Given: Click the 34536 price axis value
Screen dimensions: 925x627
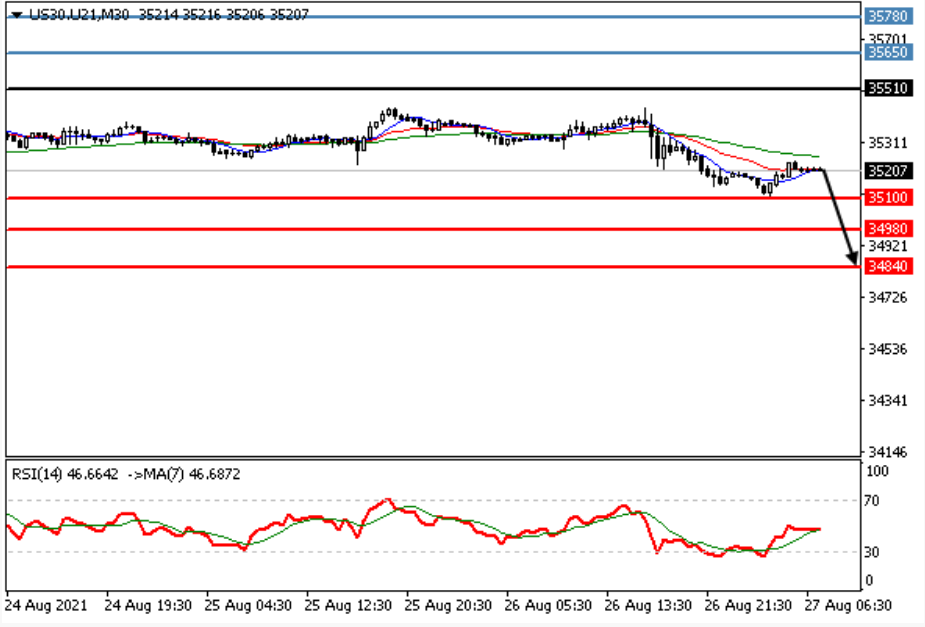Looking at the screenshot, I should click(x=888, y=349).
